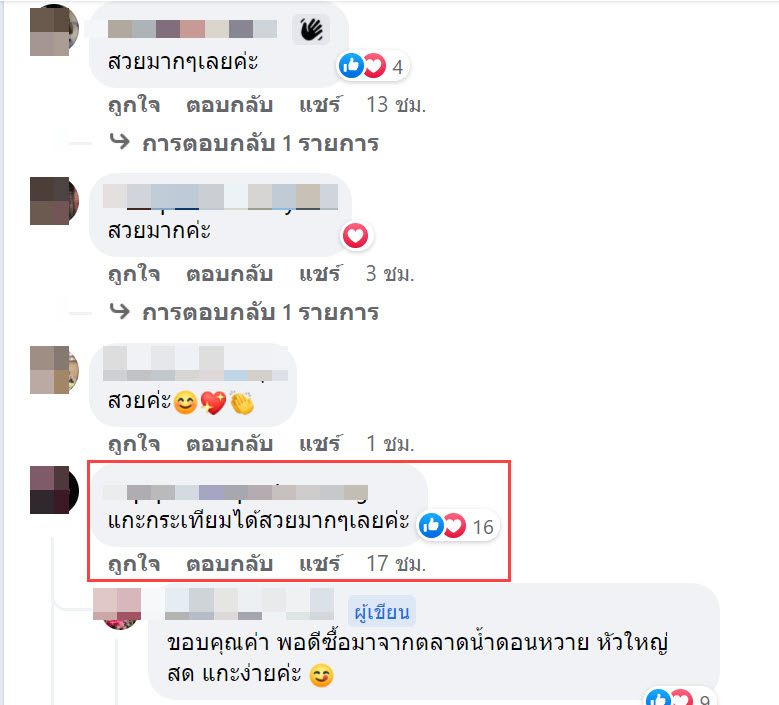Open reactions on the สวยมากๆเลยค่ะ comment
779x705 pixels.
(x=374, y=66)
